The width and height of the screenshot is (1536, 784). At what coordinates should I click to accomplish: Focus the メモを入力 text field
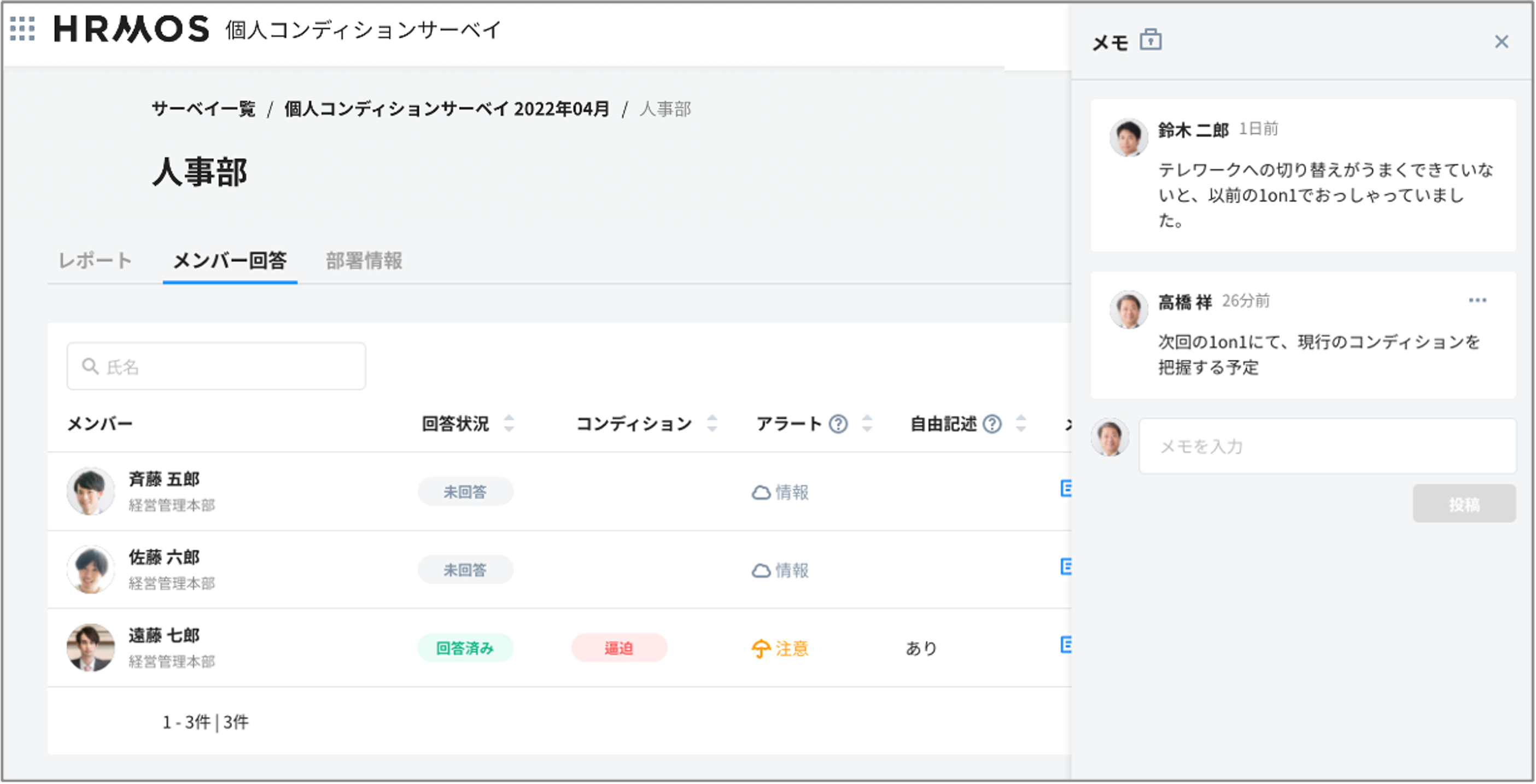point(1327,446)
